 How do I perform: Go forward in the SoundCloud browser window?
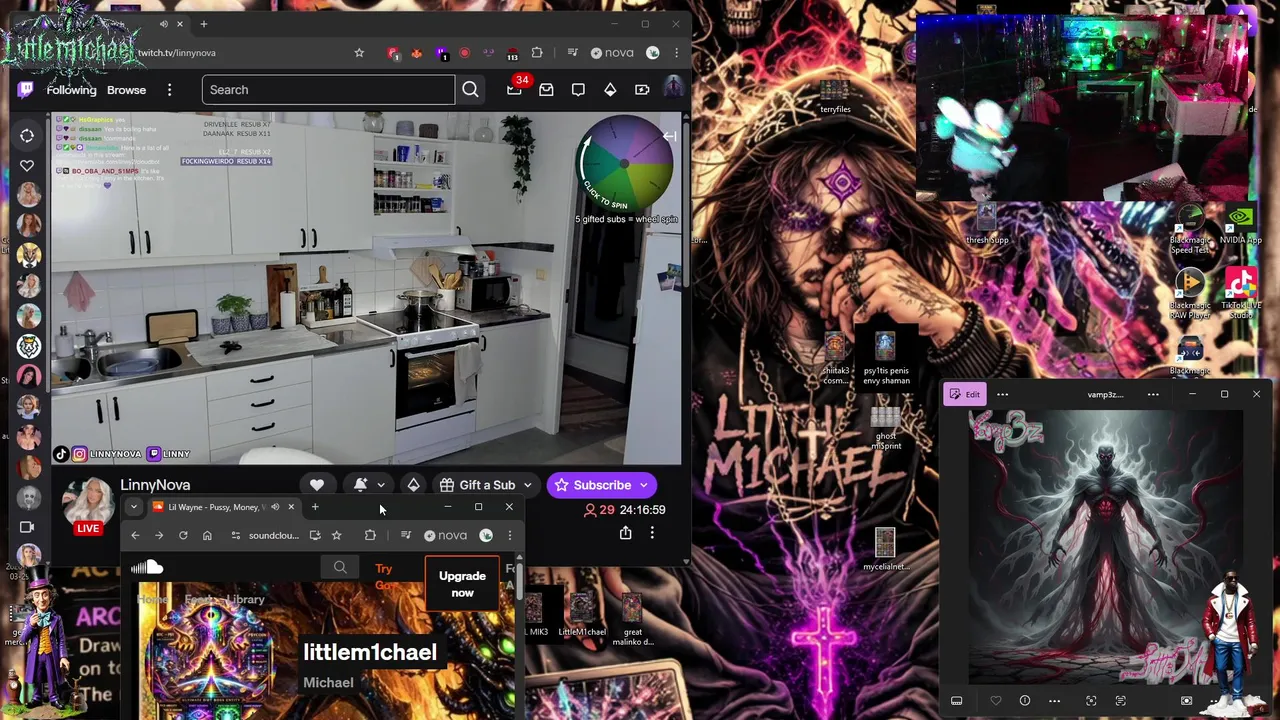point(159,535)
